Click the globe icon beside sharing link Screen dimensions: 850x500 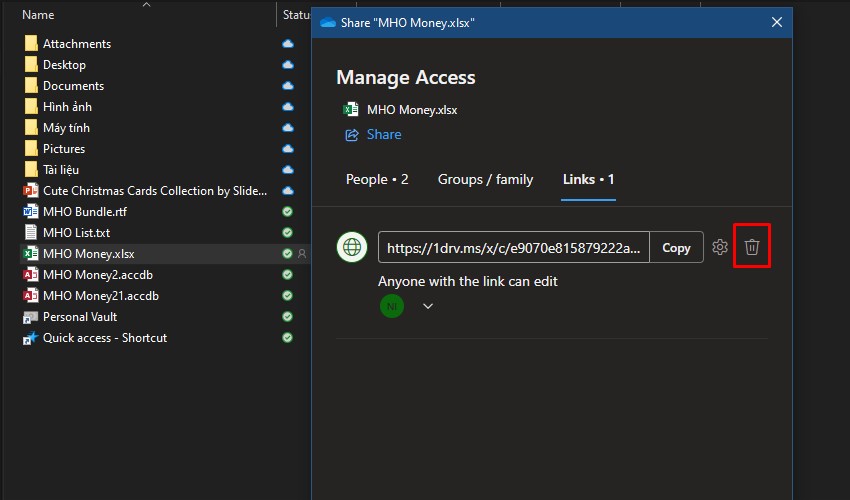click(x=352, y=247)
